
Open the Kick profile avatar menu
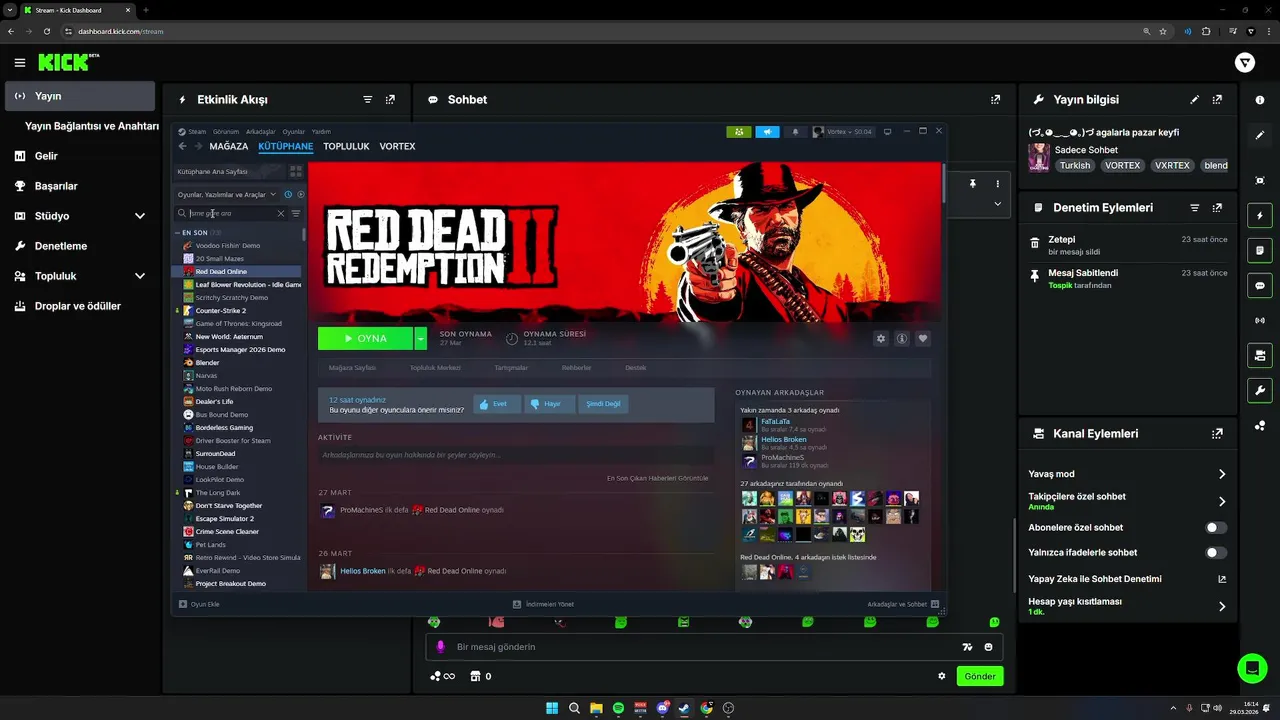coord(1245,63)
